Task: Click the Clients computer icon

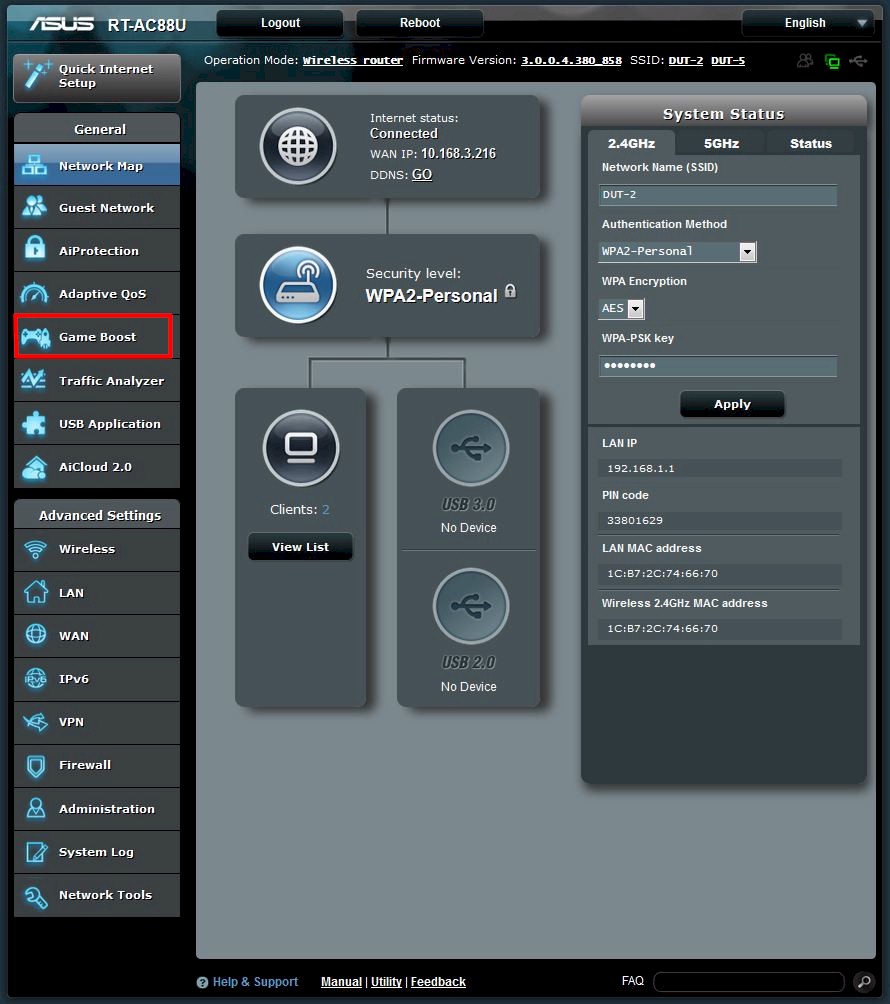Action: click(301, 448)
